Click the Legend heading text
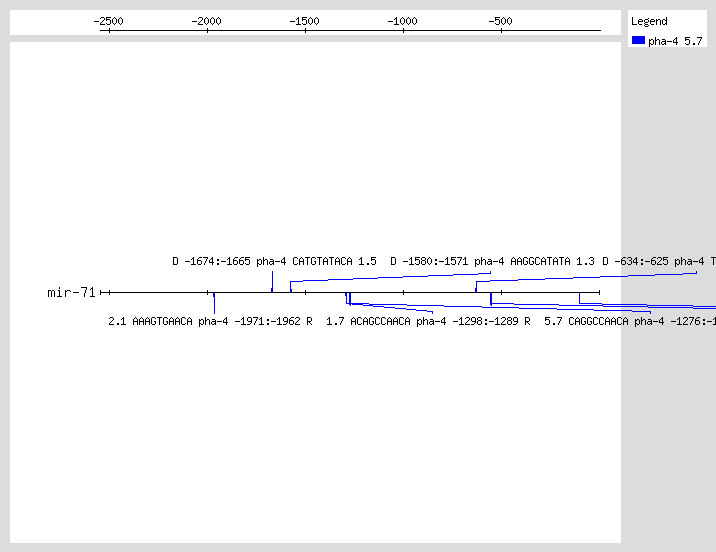 pyautogui.click(x=649, y=21)
